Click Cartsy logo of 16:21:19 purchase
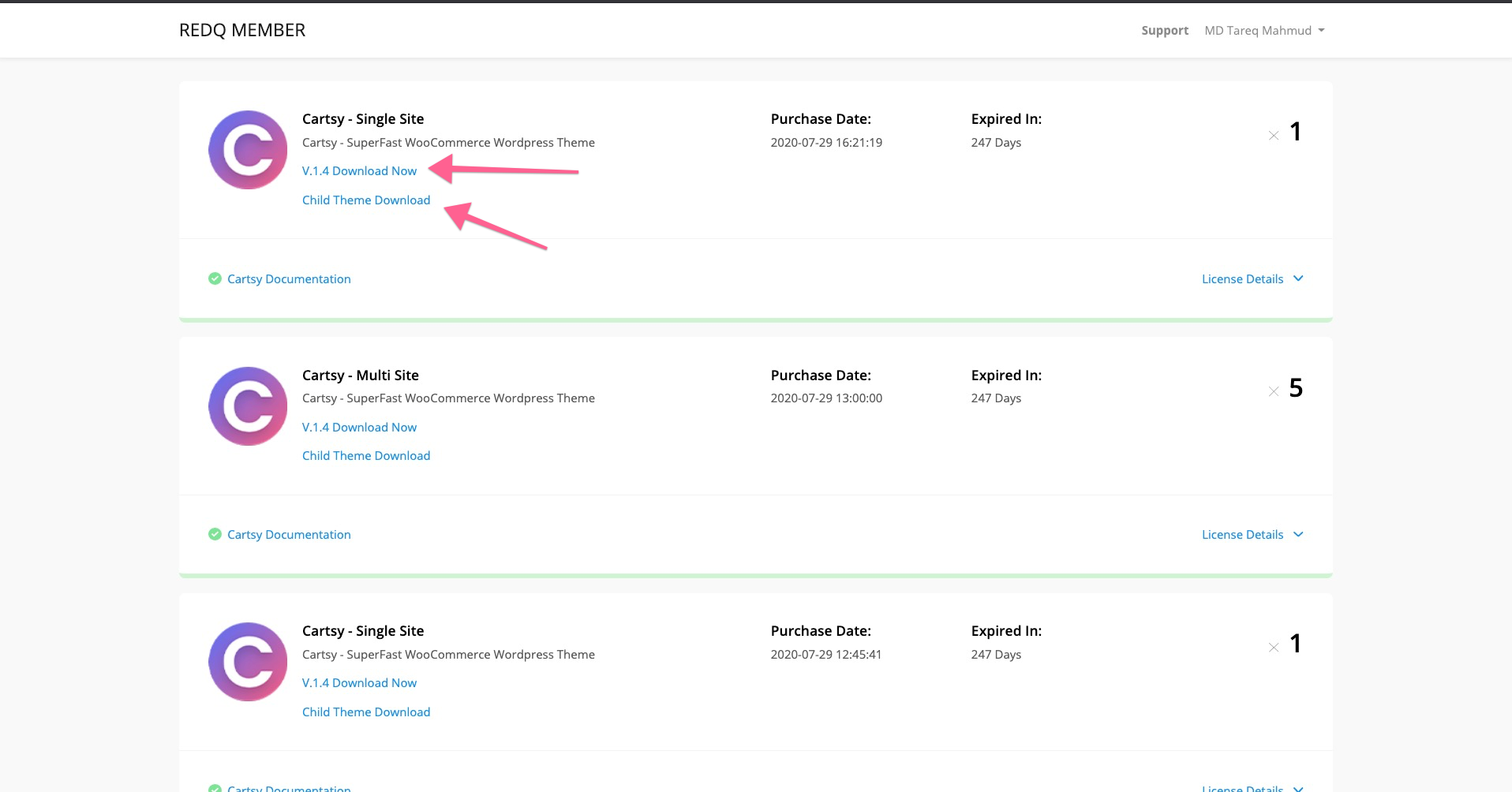Image resolution: width=1512 pixels, height=792 pixels. pos(248,150)
